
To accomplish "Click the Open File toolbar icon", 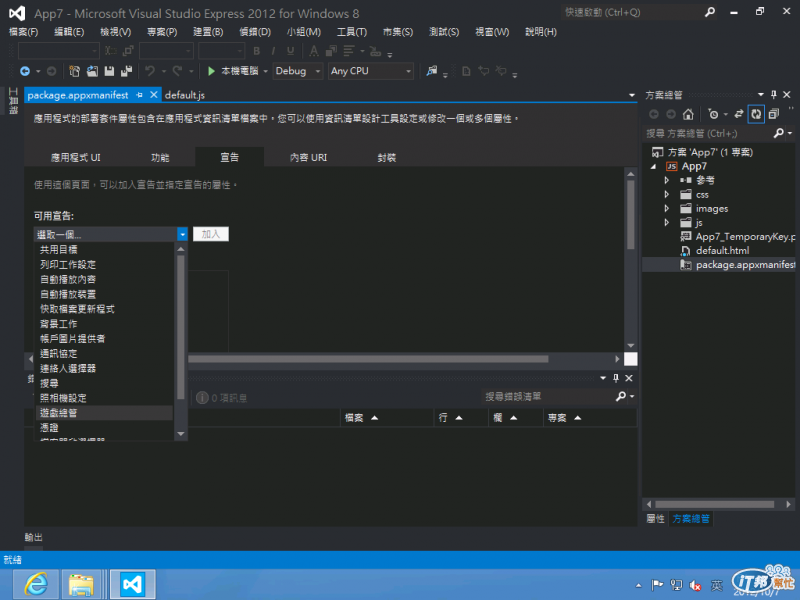I will tap(92, 71).
